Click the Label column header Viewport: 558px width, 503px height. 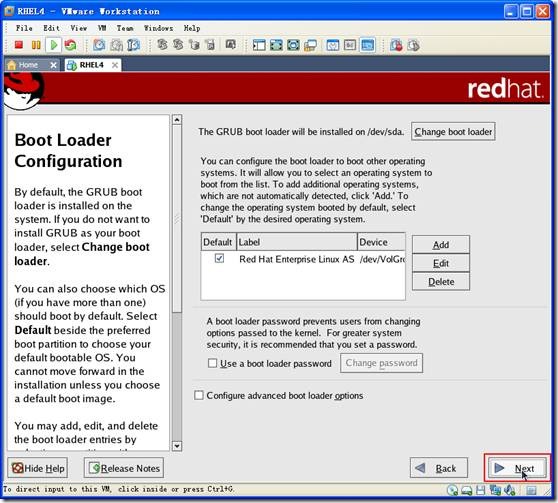[297, 242]
